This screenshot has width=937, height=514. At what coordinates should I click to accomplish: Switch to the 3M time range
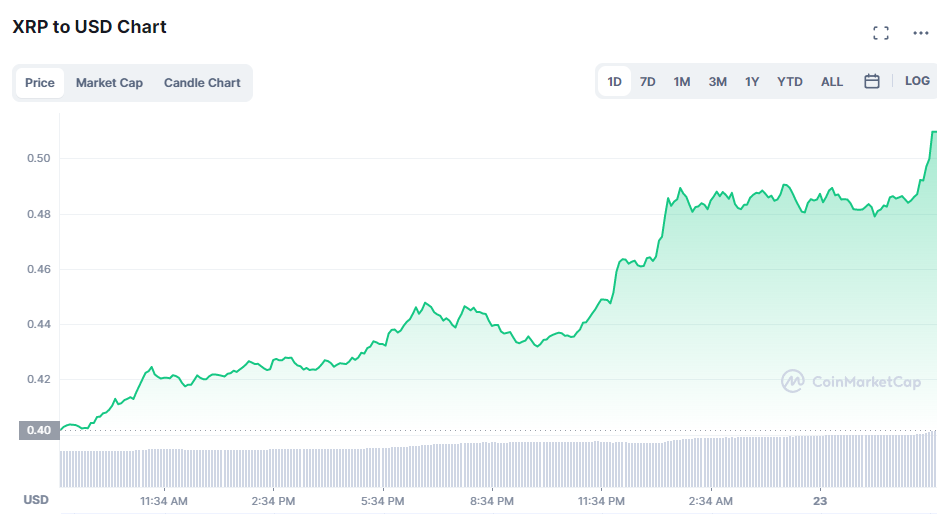717,82
